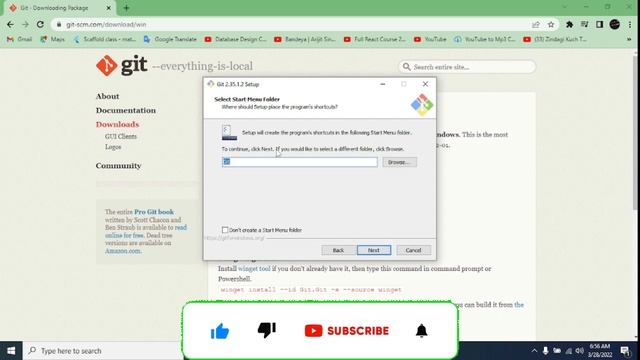Click Next in the Git Setup dialog

coord(374,250)
